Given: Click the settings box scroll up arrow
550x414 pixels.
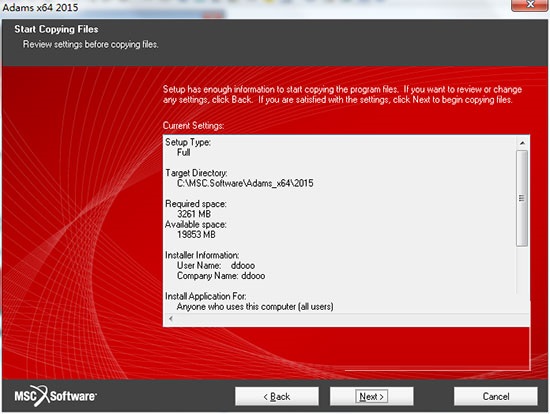Looking at the screenshot, I should point(522,143).
